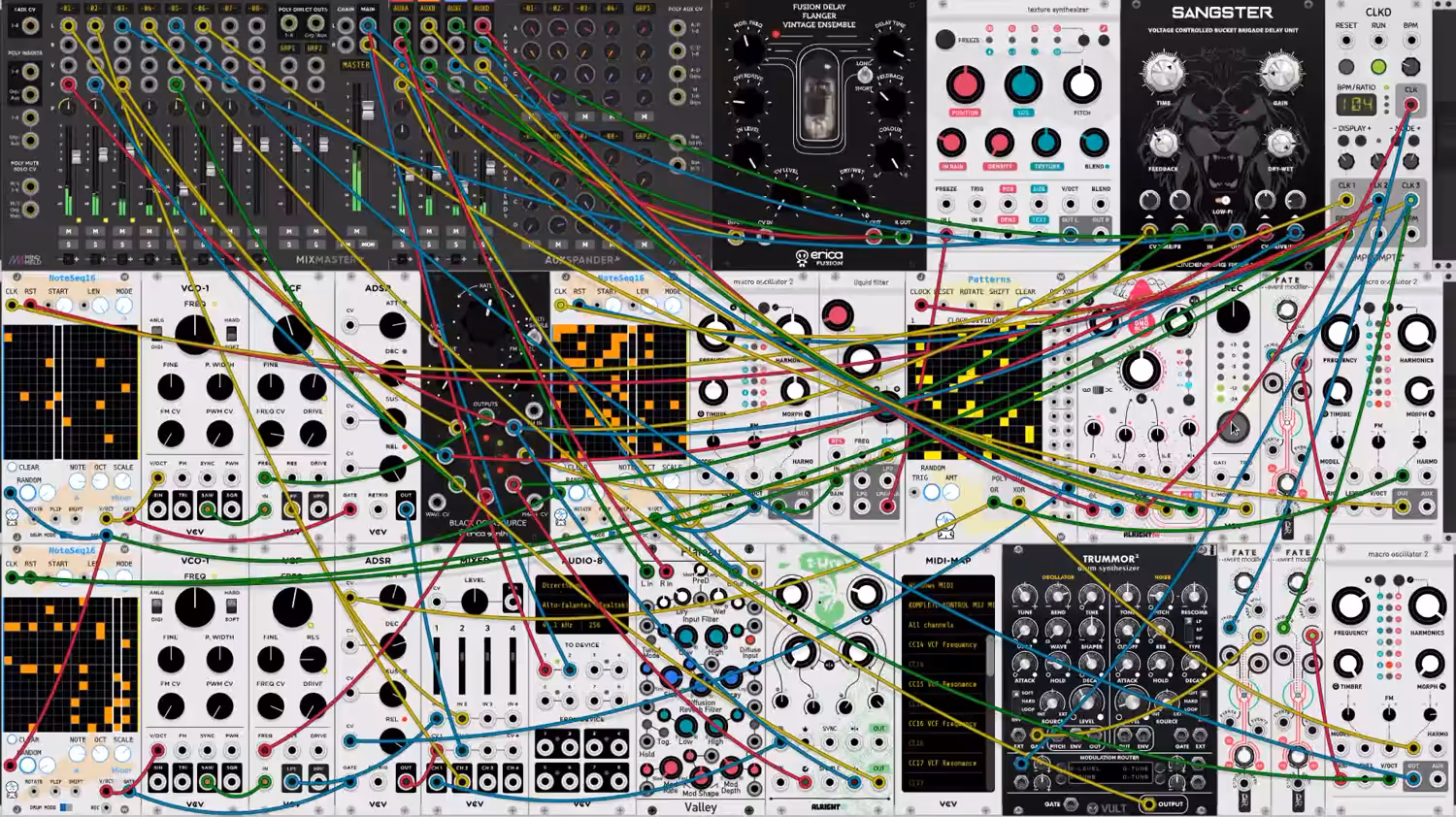The width and height of the screenshot is (1456, 817).
Task: Click the Trummor OUTPUT jack
Action: (1148, 803)
